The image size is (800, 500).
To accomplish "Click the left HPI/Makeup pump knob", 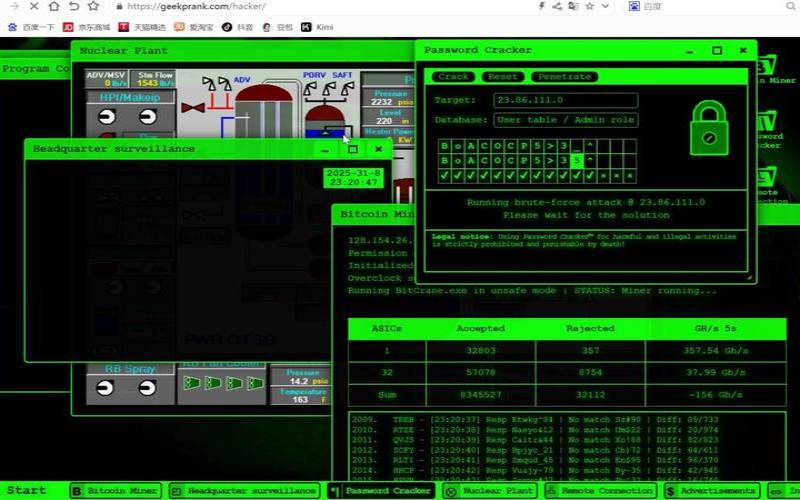I will [x=105, y=117].
